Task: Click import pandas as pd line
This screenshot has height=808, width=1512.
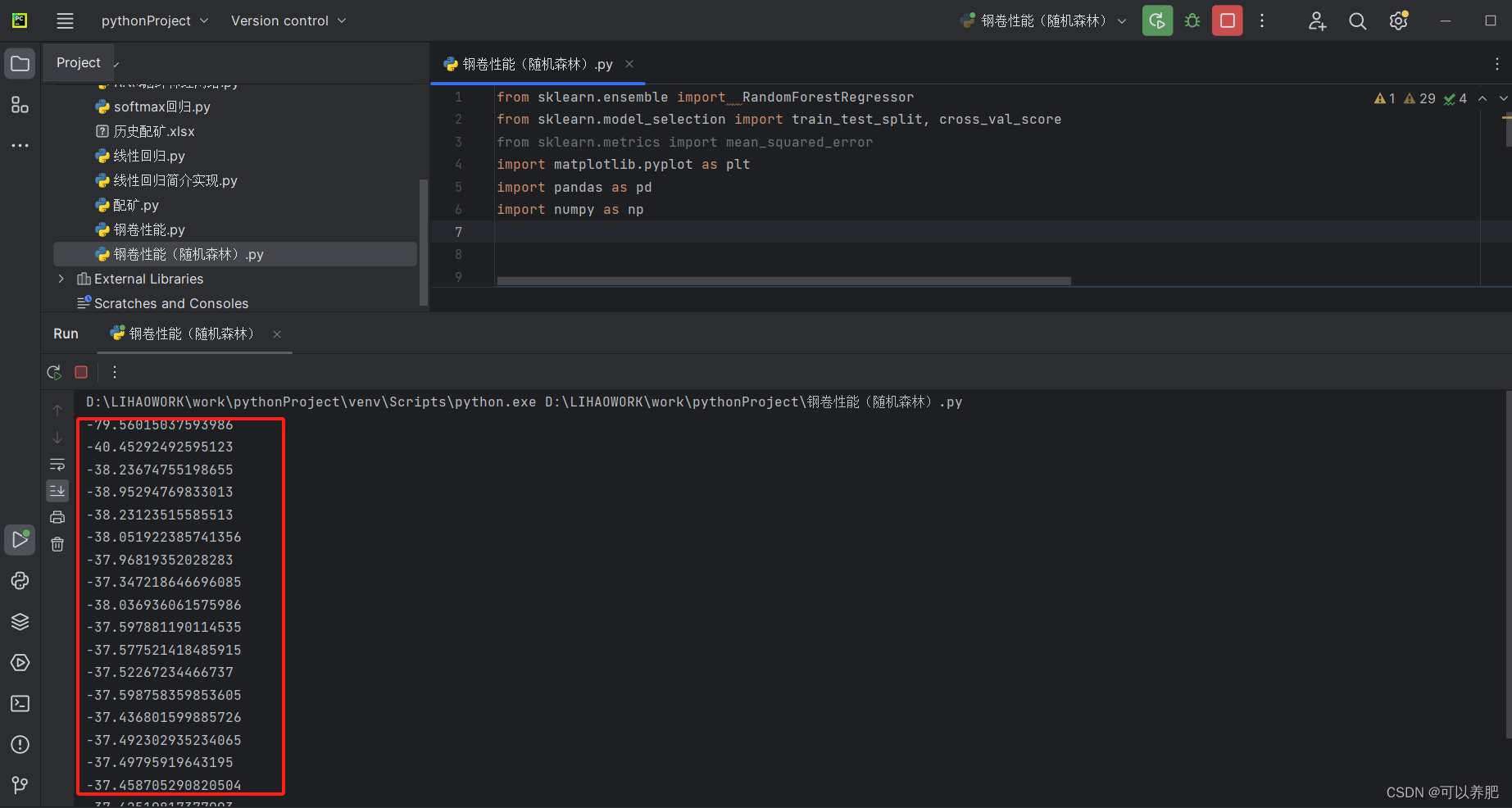Action: 574,187
